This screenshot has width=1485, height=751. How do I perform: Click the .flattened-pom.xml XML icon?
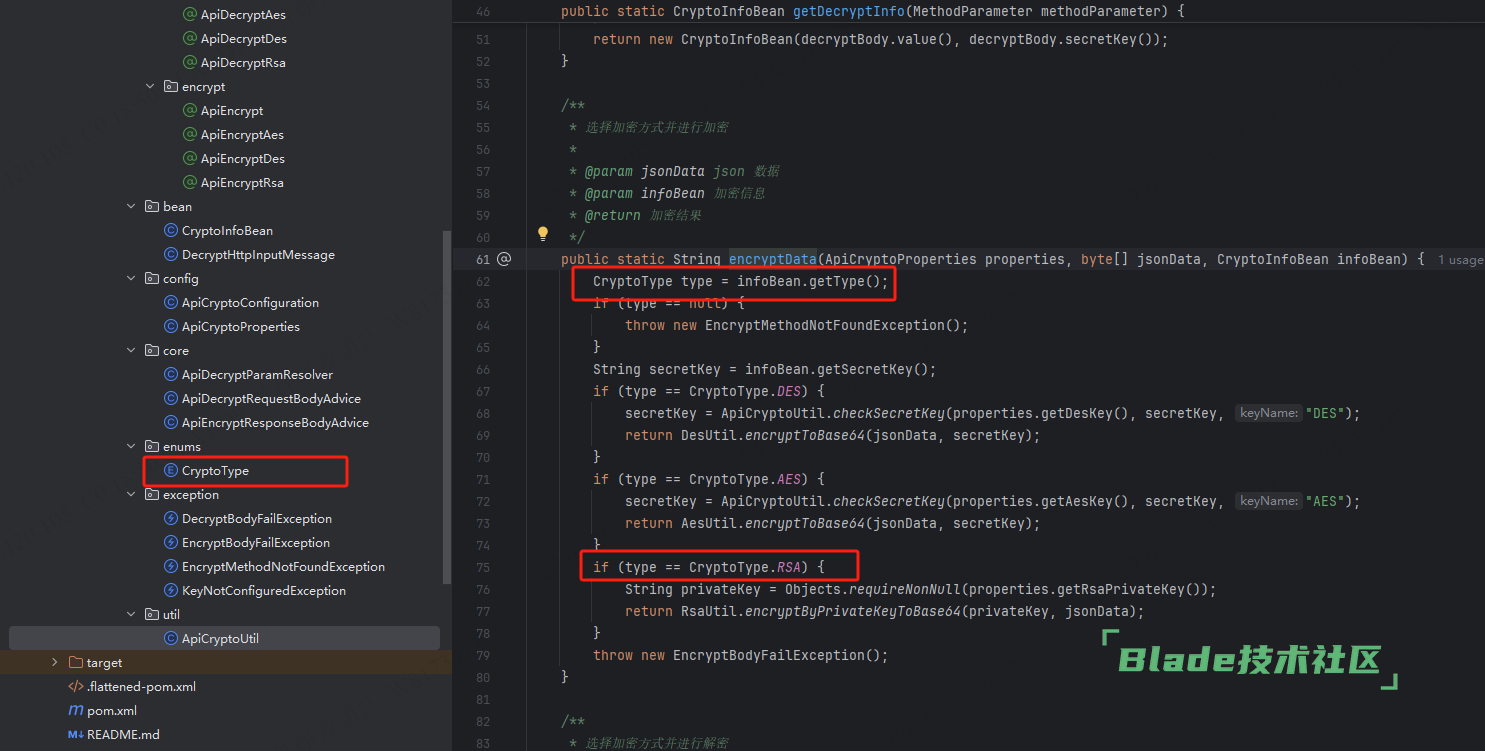click(75, 687)
